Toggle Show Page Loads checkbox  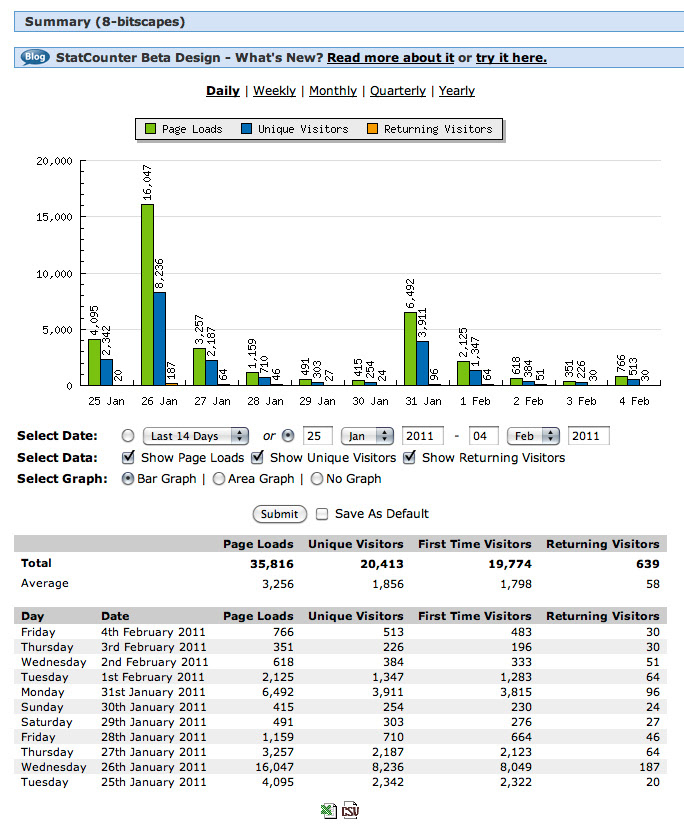coord(128,457)
